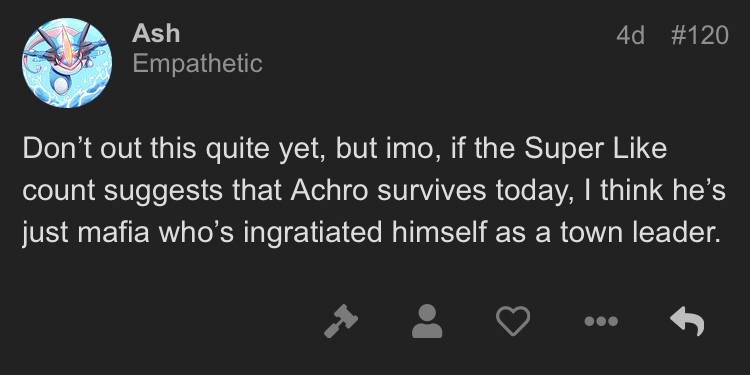Like Ash's post with the heart icon
The height and width of the screenshot is (375, 750).
[513, 321]
